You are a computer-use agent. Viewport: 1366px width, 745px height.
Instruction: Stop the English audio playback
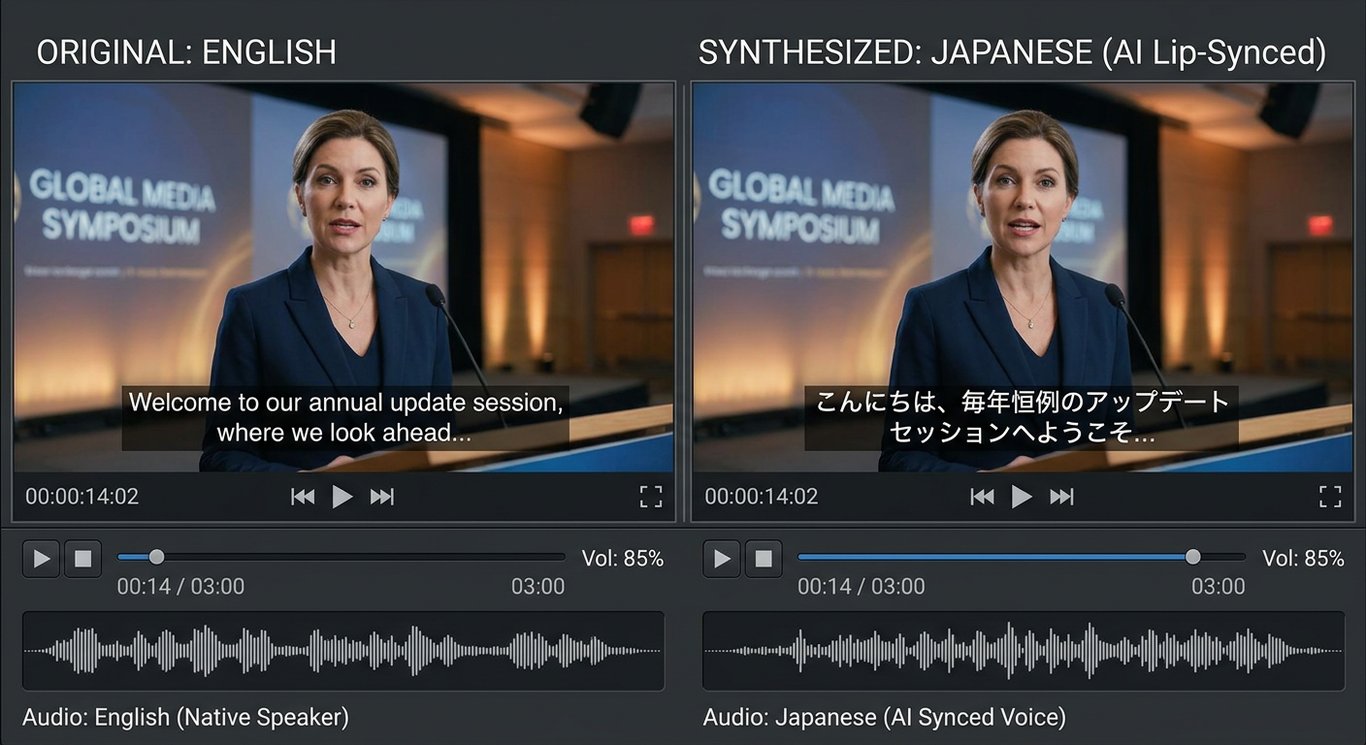83,558
